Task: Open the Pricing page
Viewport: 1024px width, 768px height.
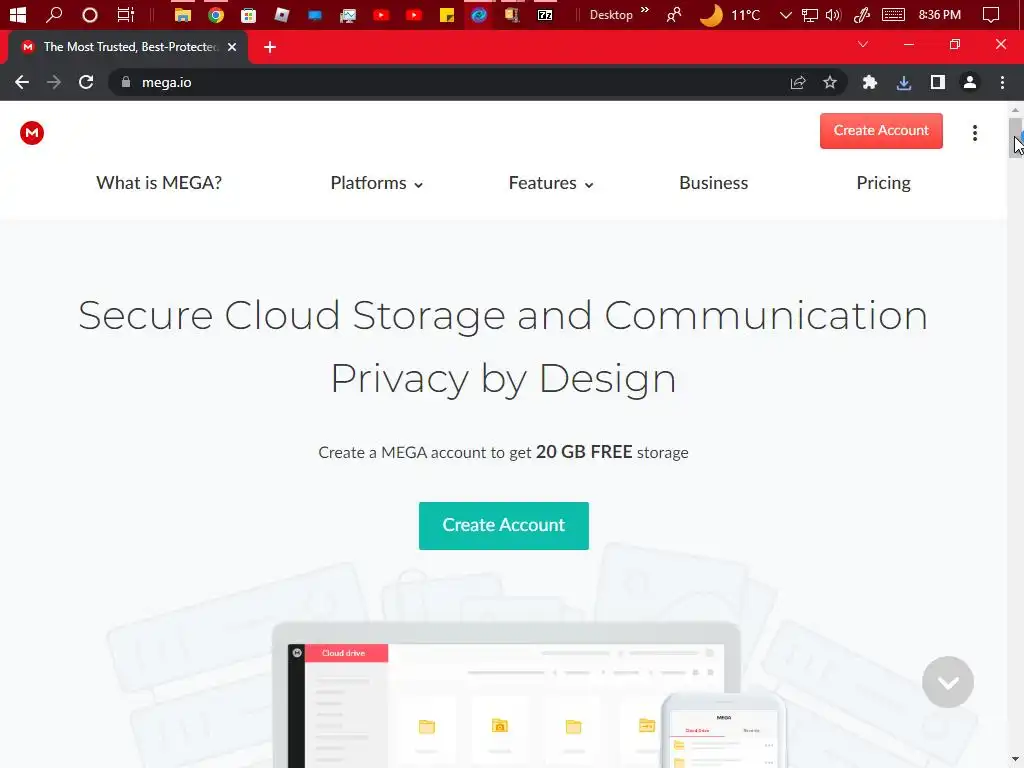Action: (883, 183)
